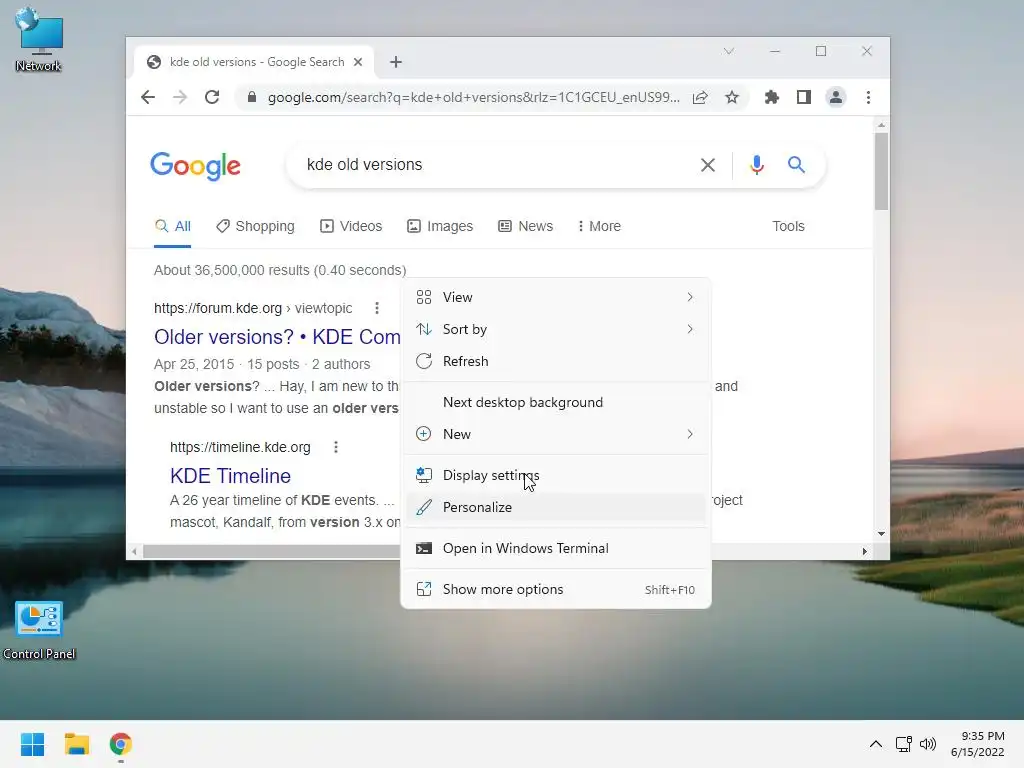Click in the Google search input field
Image resolution: width=1024 pixels, height=768 pixels.
tap(496, 165)
